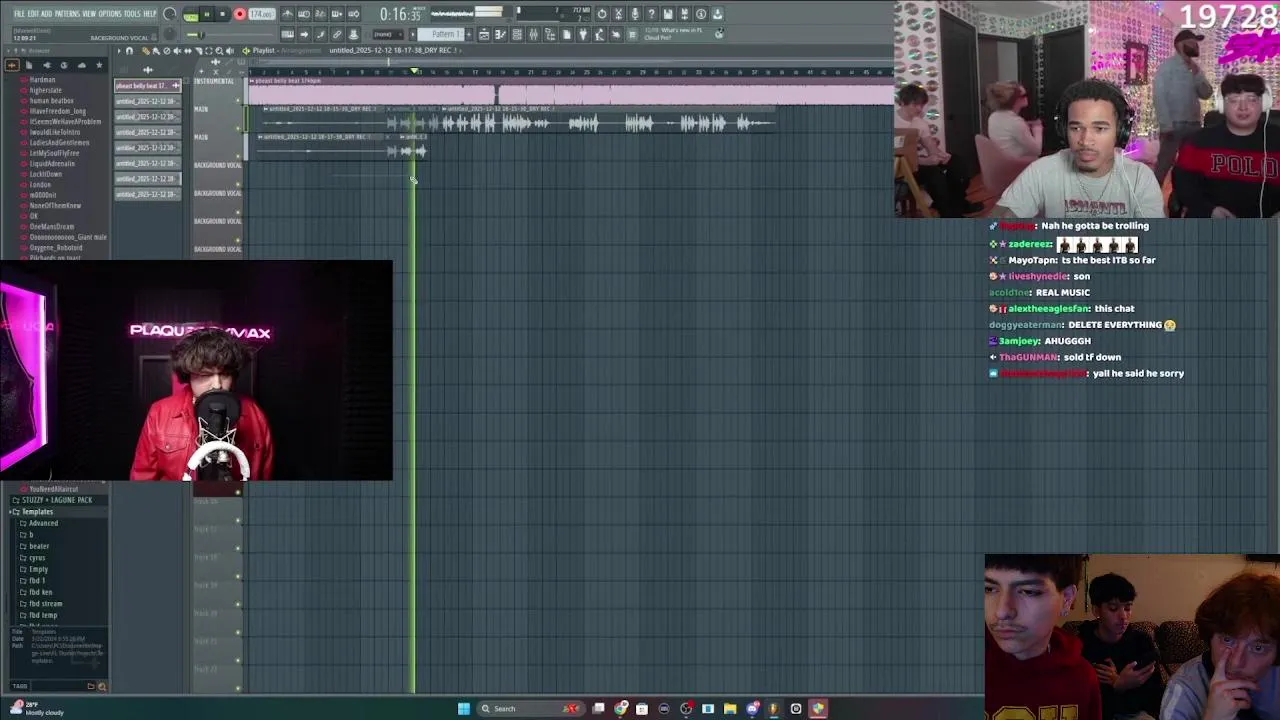1280x720 pixels.
Task: Open the Playlist options arrow menu
Action: pos(119,50)
